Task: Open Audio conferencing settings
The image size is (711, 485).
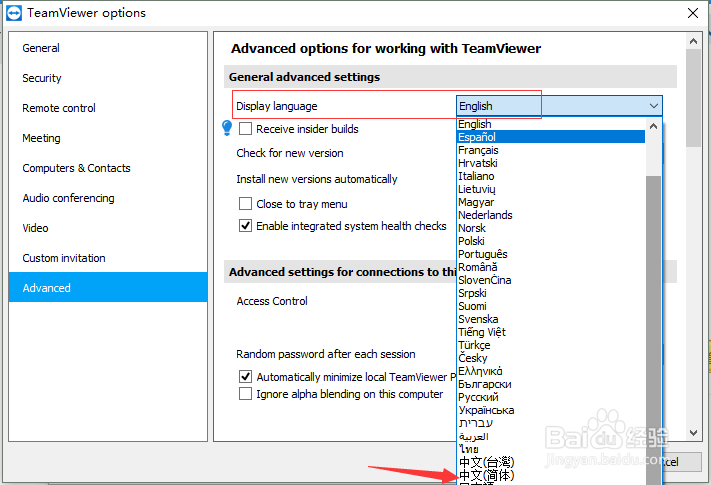Action: (x=107, y=198)
